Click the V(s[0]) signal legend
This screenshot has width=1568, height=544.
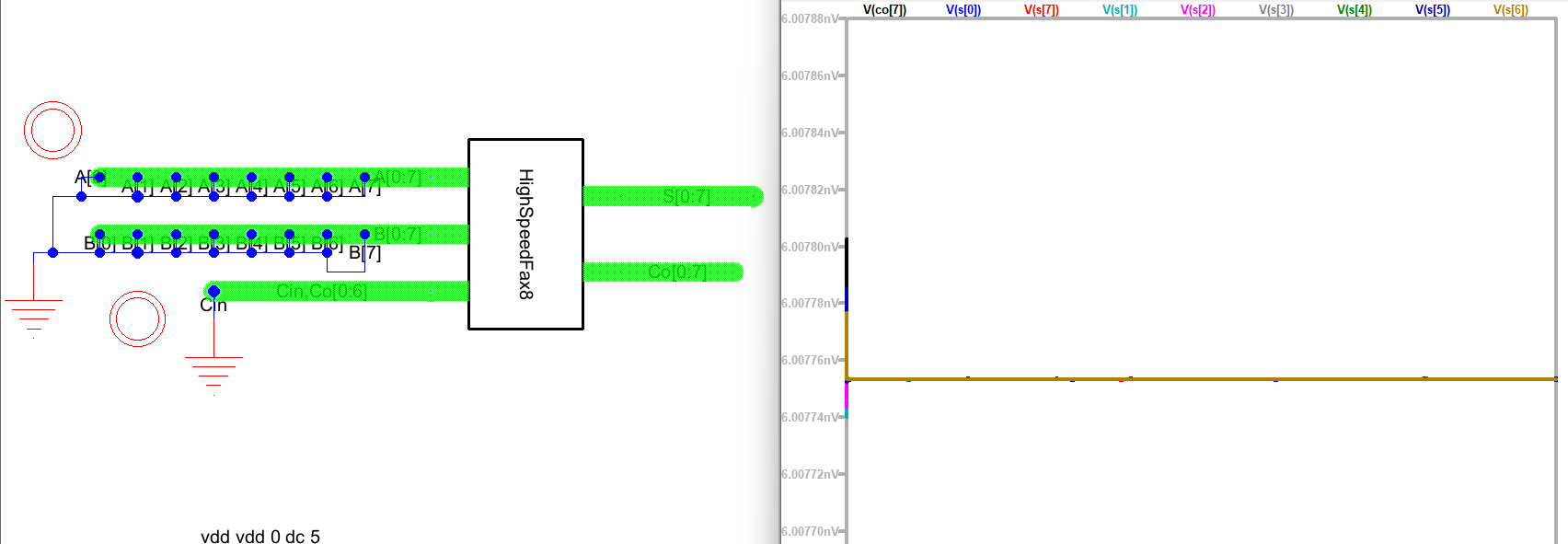coord(963,10)
